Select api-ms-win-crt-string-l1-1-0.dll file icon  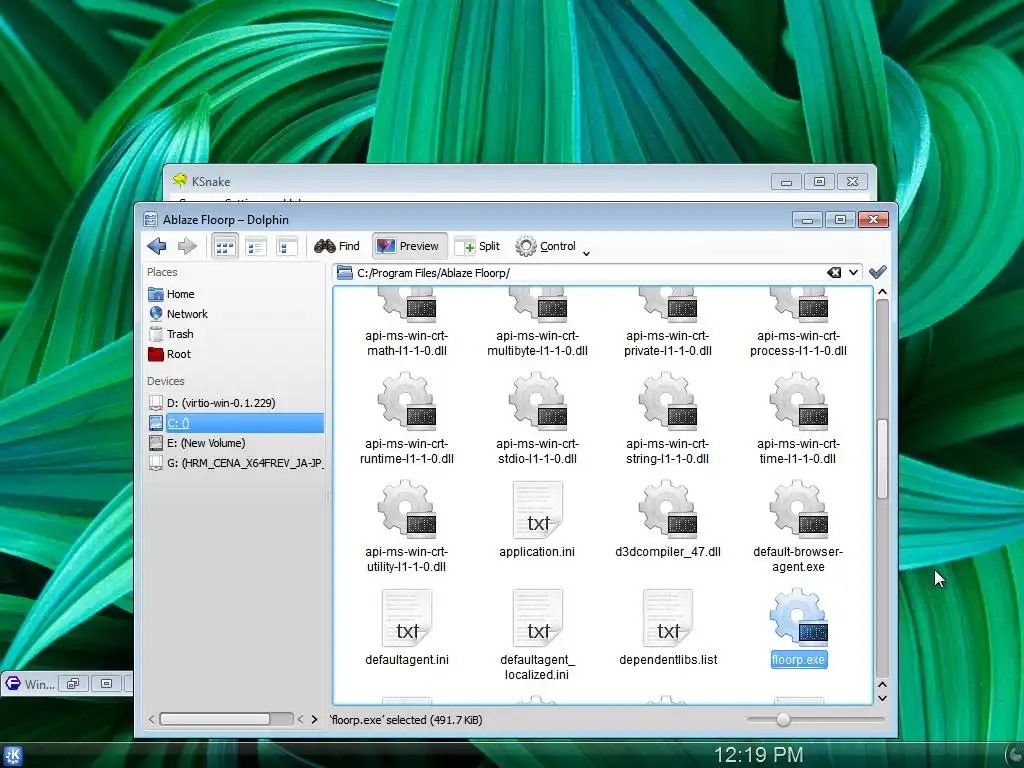point(667,401)
